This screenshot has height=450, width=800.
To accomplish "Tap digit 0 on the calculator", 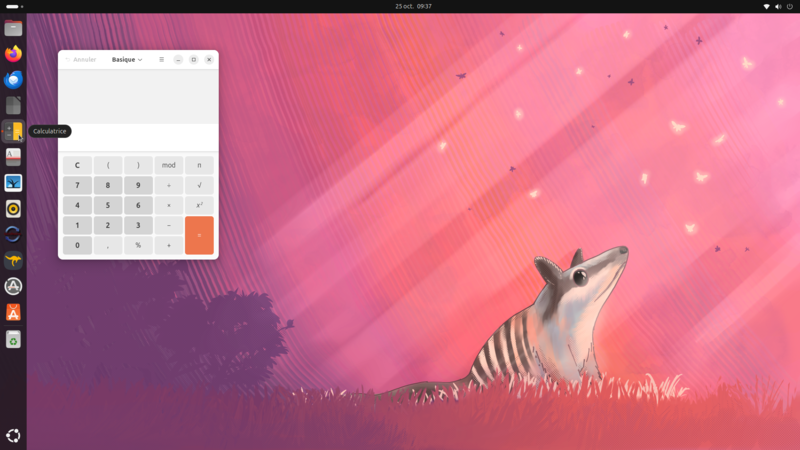I will point(77,245).
